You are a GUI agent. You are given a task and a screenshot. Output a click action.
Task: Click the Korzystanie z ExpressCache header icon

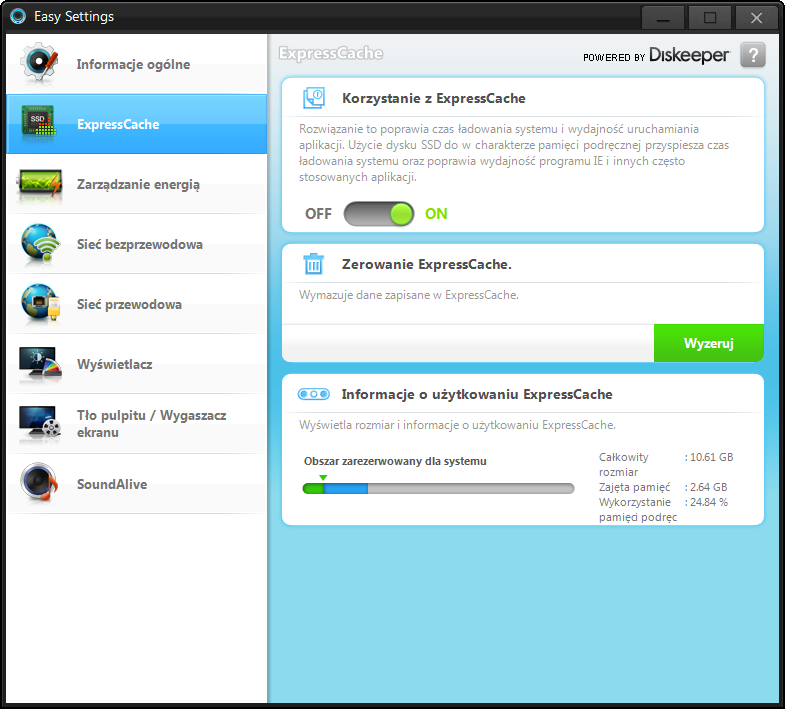coord(314,98)
